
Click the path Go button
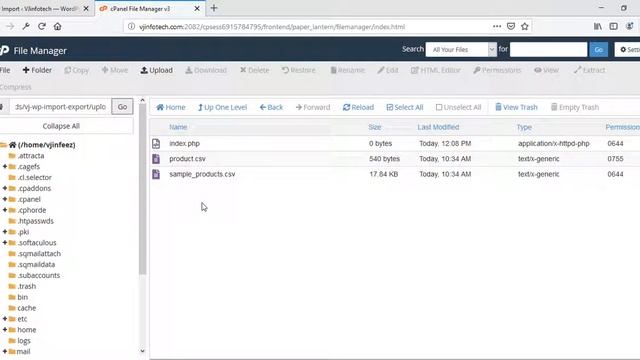pos(122,107)
